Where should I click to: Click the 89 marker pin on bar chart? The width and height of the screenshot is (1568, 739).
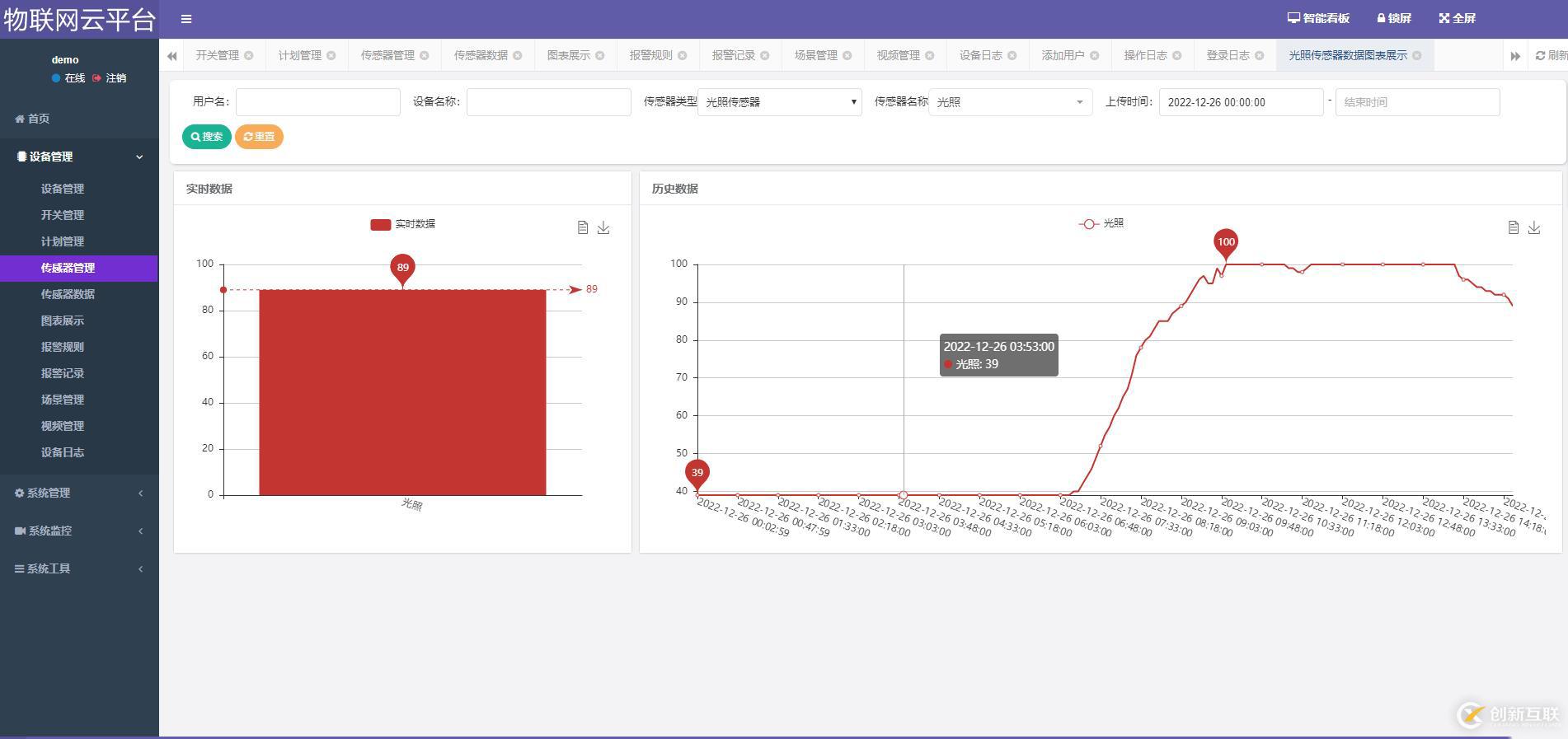coord(402,269)
